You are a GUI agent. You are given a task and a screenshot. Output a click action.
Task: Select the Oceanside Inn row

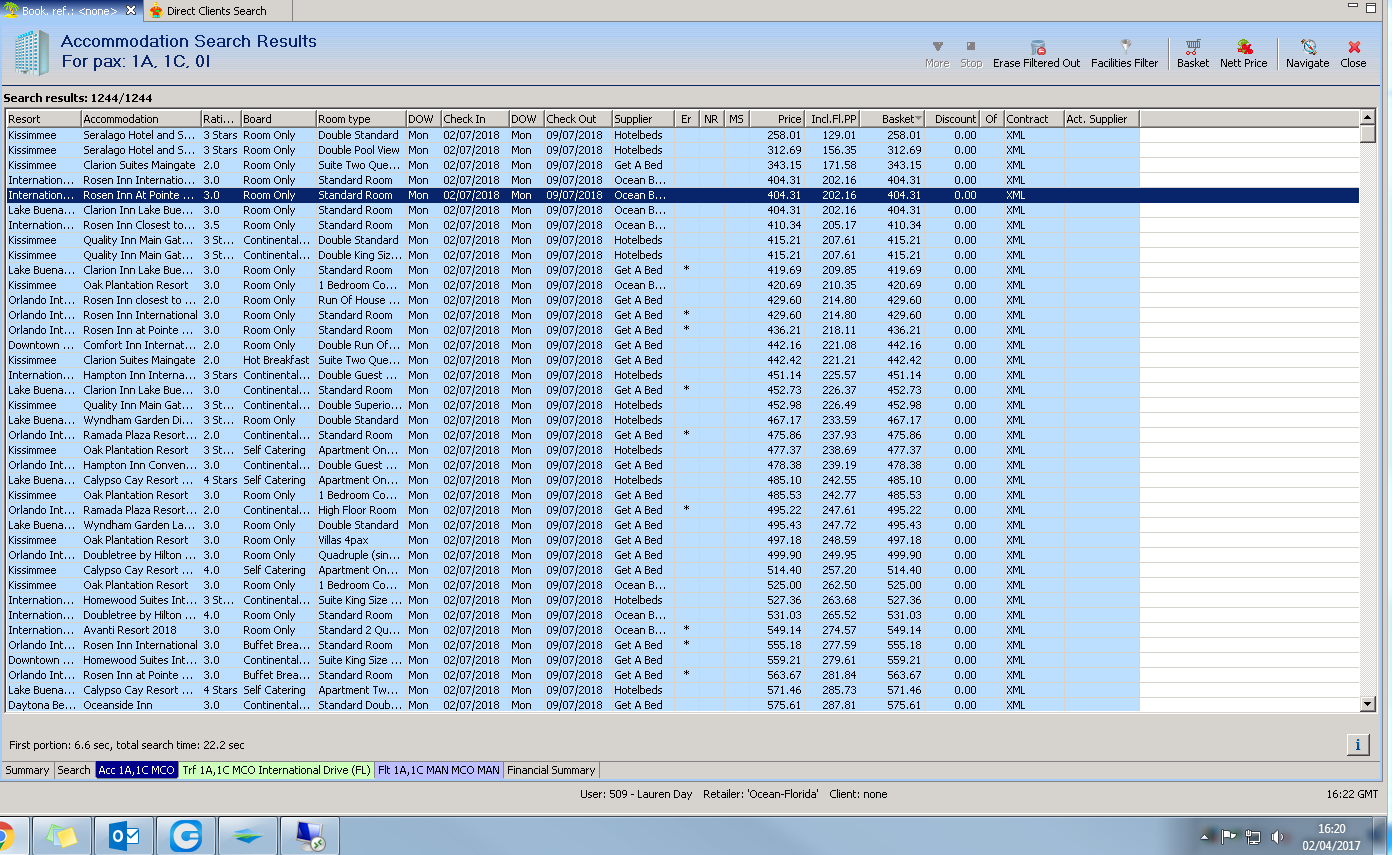click(683, 705)
